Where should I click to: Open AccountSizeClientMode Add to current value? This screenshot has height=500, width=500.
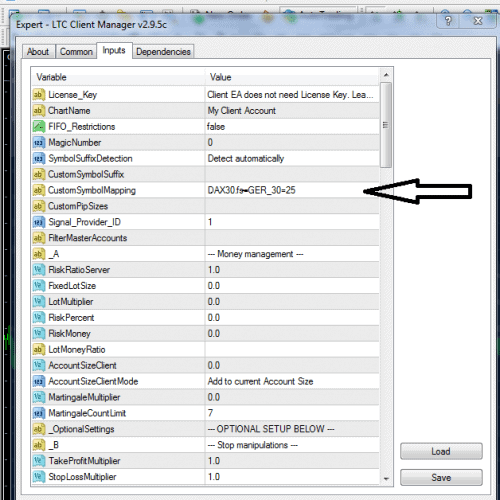pyautogui.click(x=292, y=381)
